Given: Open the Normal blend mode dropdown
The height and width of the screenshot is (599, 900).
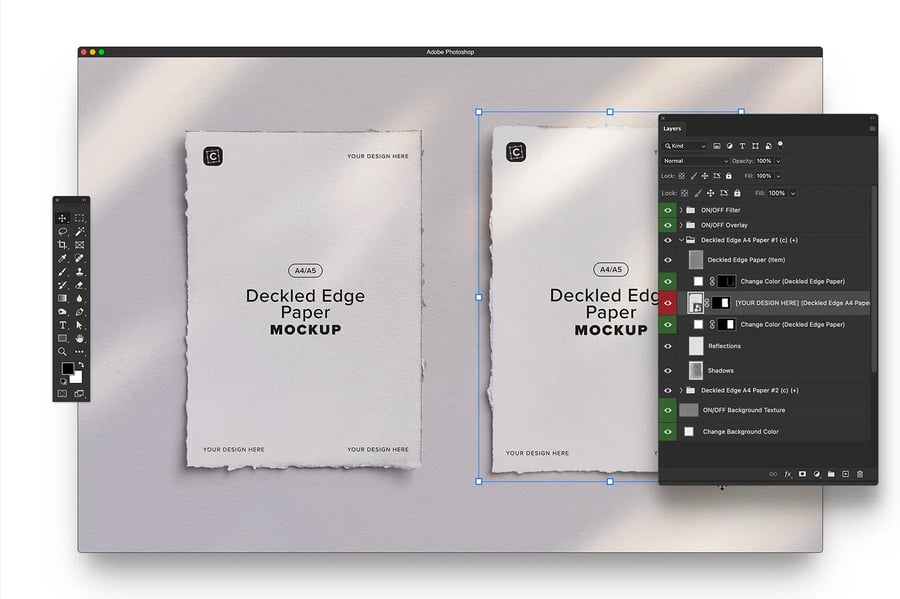Looking at the screenshot, I should (695, 161).
